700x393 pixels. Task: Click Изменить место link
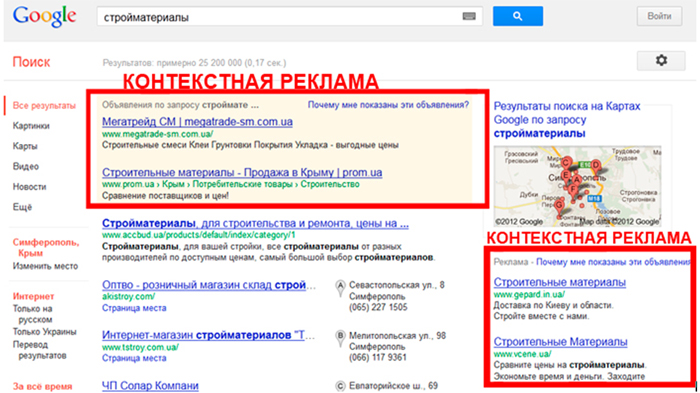tap(45, 266)
